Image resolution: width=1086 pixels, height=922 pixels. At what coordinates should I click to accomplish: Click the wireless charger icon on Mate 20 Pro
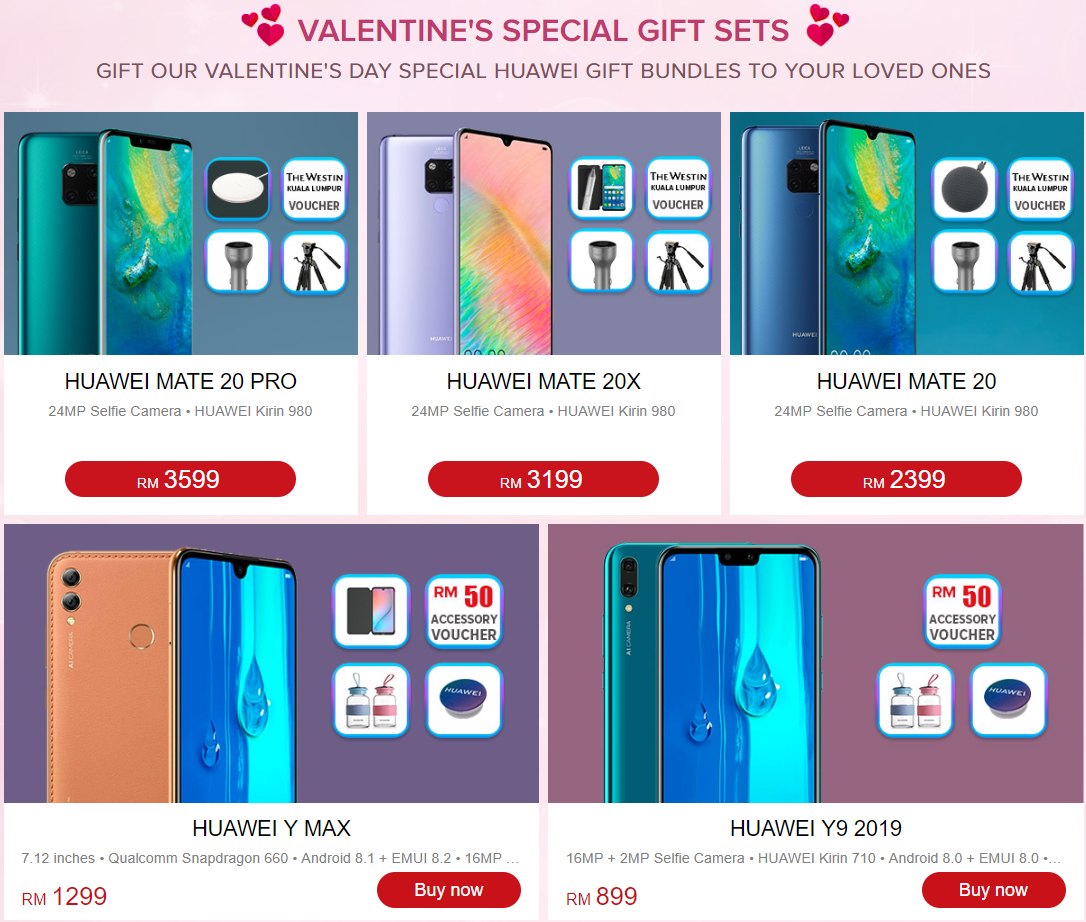point(238,189)
